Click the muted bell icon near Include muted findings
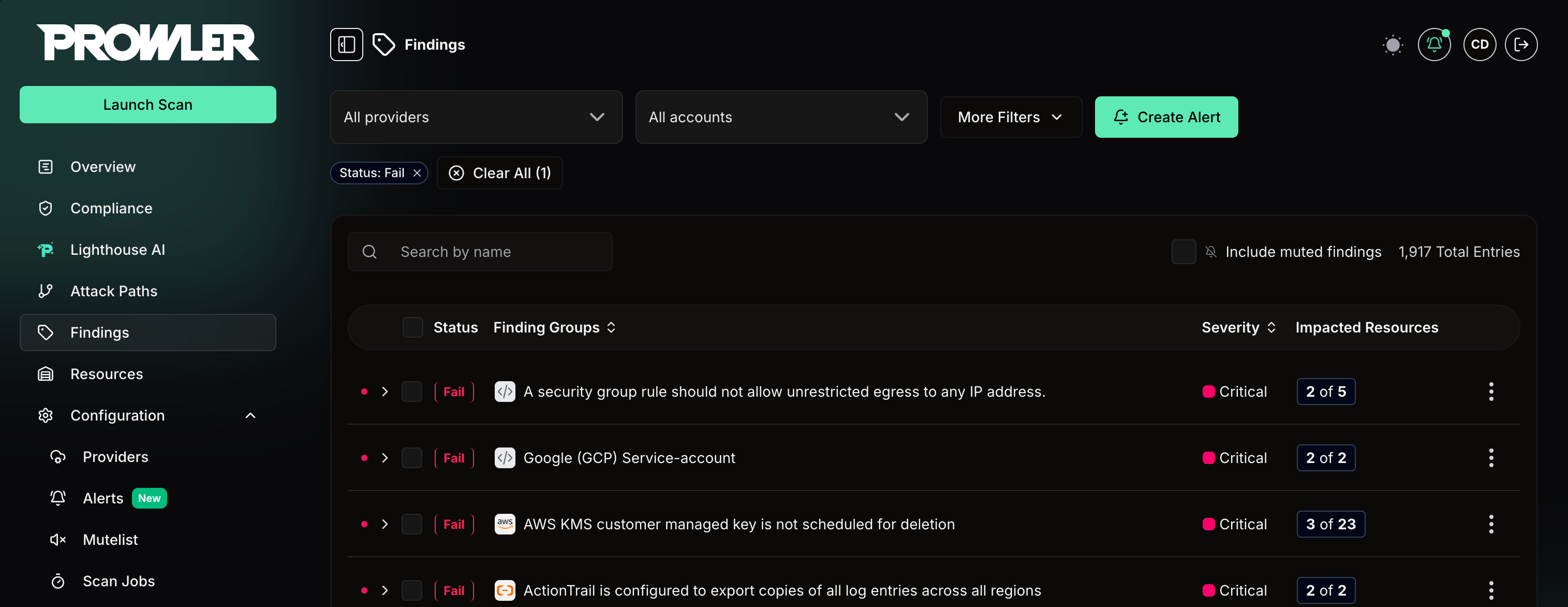This screenshot has height=607, width=1568. click(x=1211, y=252)
